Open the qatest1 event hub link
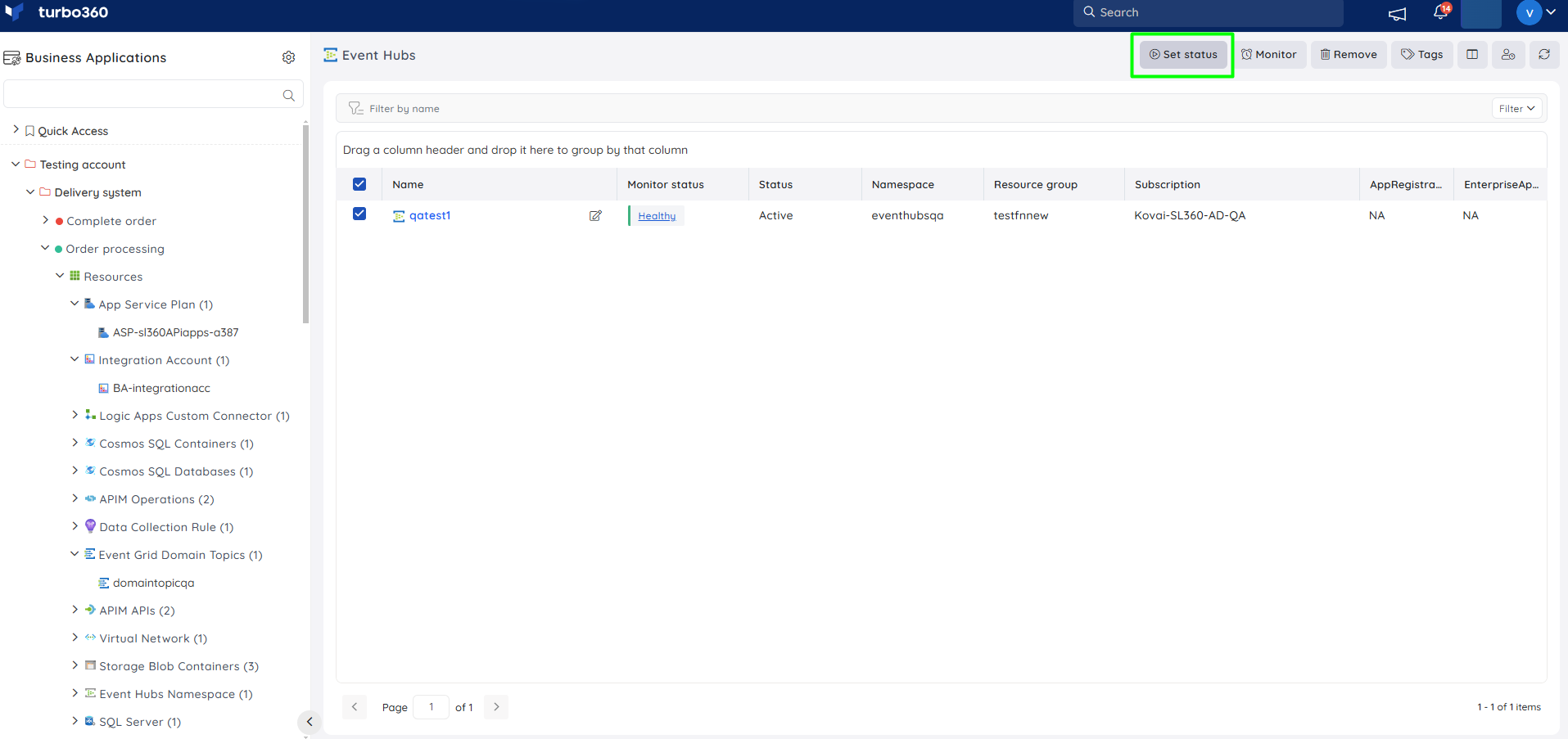The height and width of the screenshot is (739, 1568). pos(430,215)
